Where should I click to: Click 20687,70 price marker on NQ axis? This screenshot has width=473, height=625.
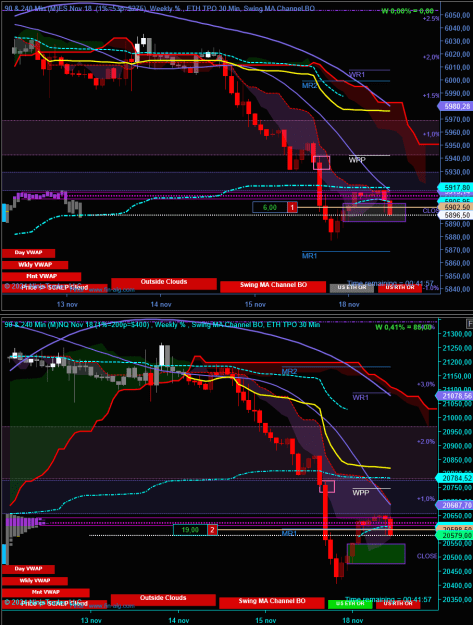point(454,505)
